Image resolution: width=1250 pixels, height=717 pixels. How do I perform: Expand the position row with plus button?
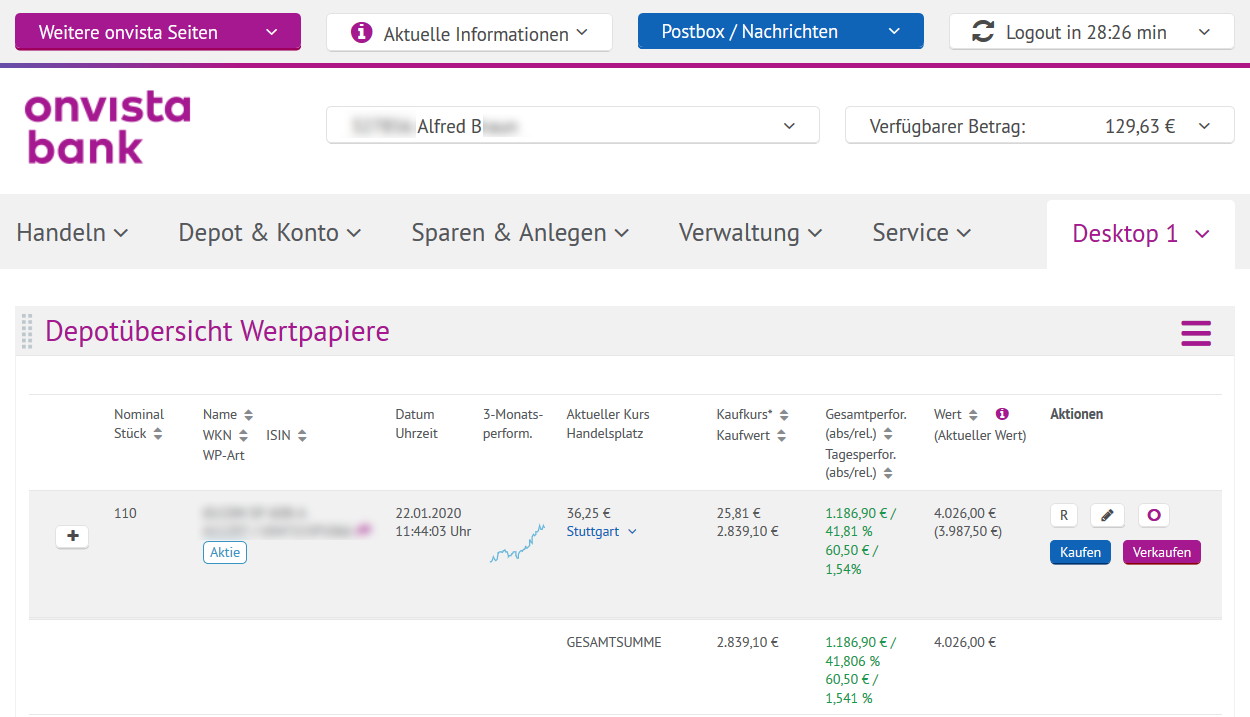coord(72,536)
